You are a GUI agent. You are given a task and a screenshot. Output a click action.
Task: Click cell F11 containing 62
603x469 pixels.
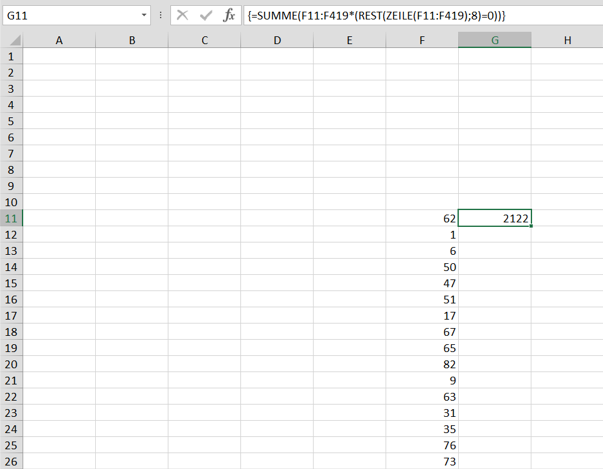(422, 218)
